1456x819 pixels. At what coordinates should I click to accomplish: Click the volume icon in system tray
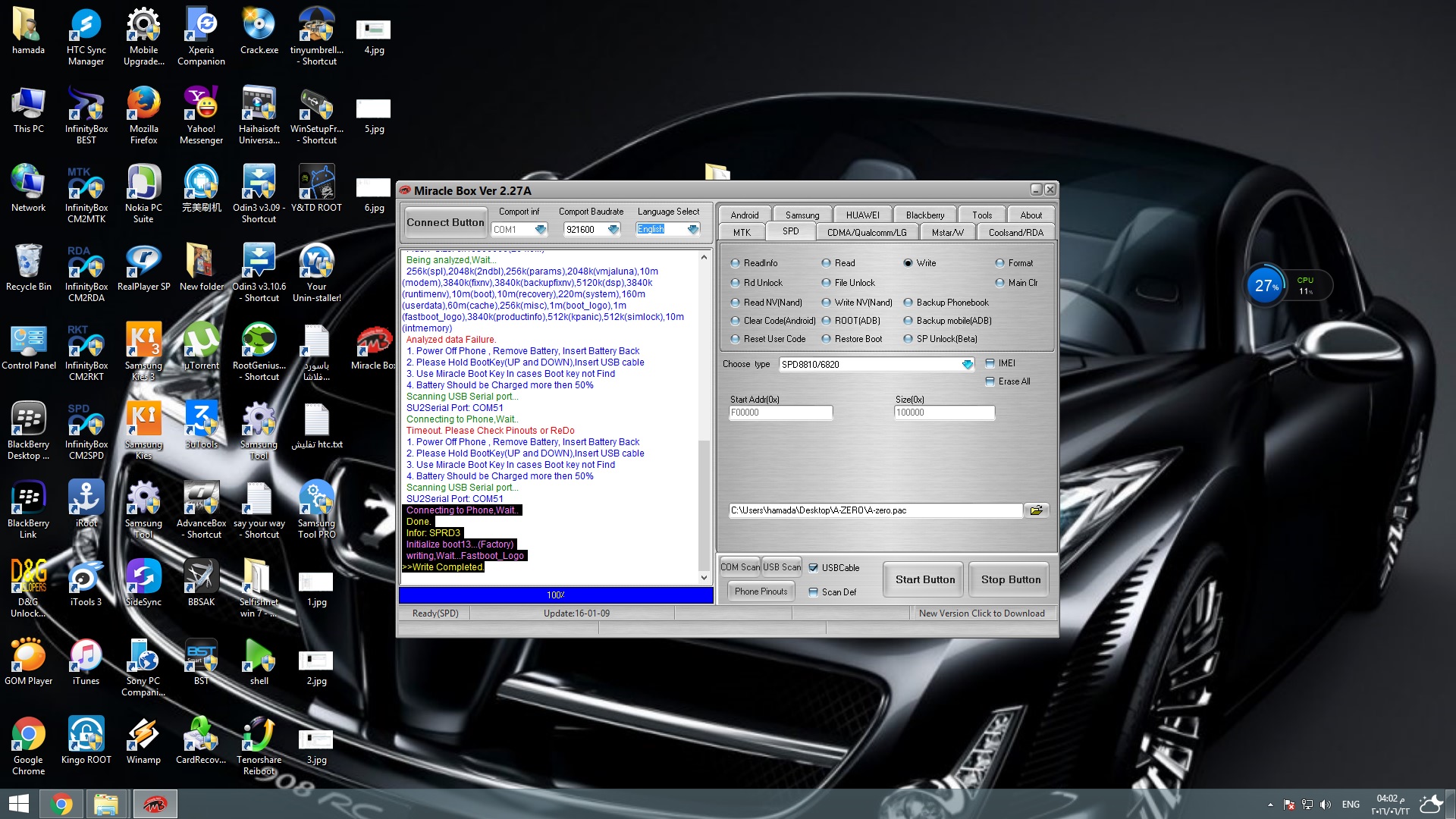[1326, 805]
